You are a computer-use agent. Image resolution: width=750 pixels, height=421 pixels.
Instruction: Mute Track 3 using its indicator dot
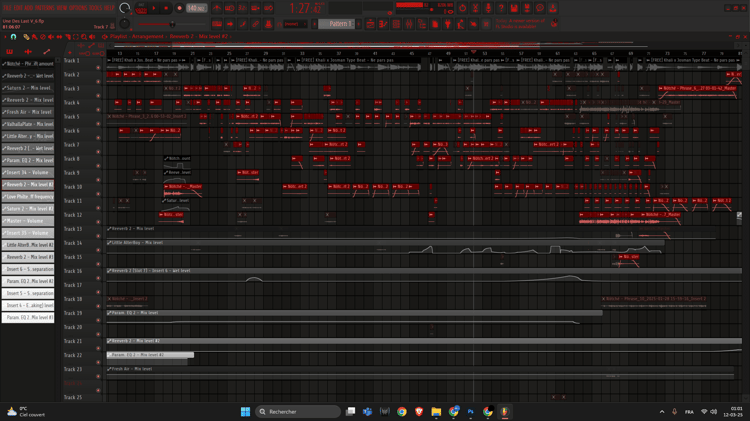click(x=99, y=96)
